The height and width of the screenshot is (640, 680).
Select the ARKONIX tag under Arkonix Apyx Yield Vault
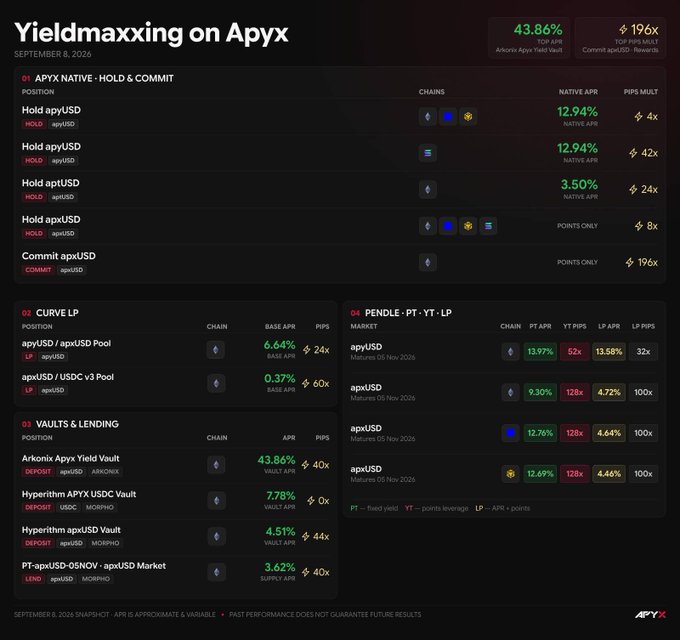[105, 471]
